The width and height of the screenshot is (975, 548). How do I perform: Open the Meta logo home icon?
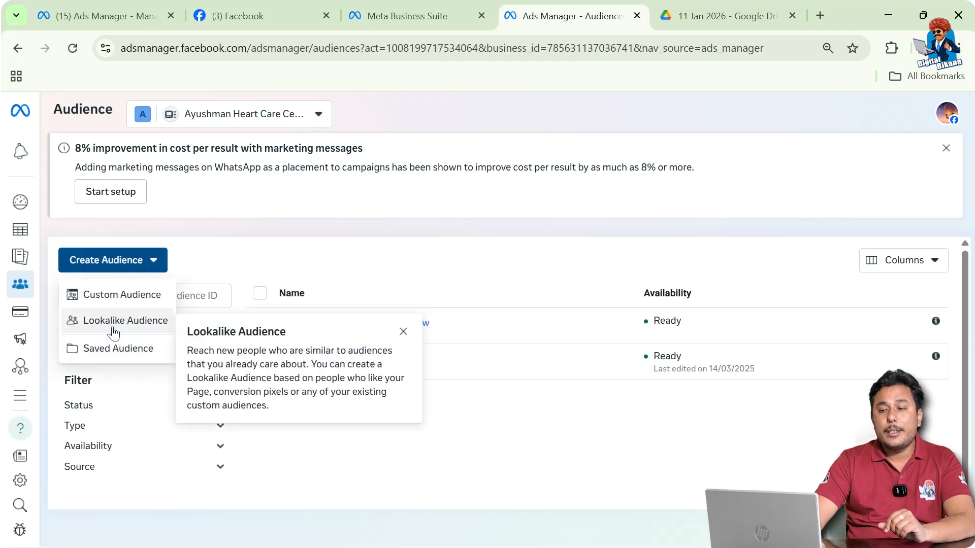20,110
